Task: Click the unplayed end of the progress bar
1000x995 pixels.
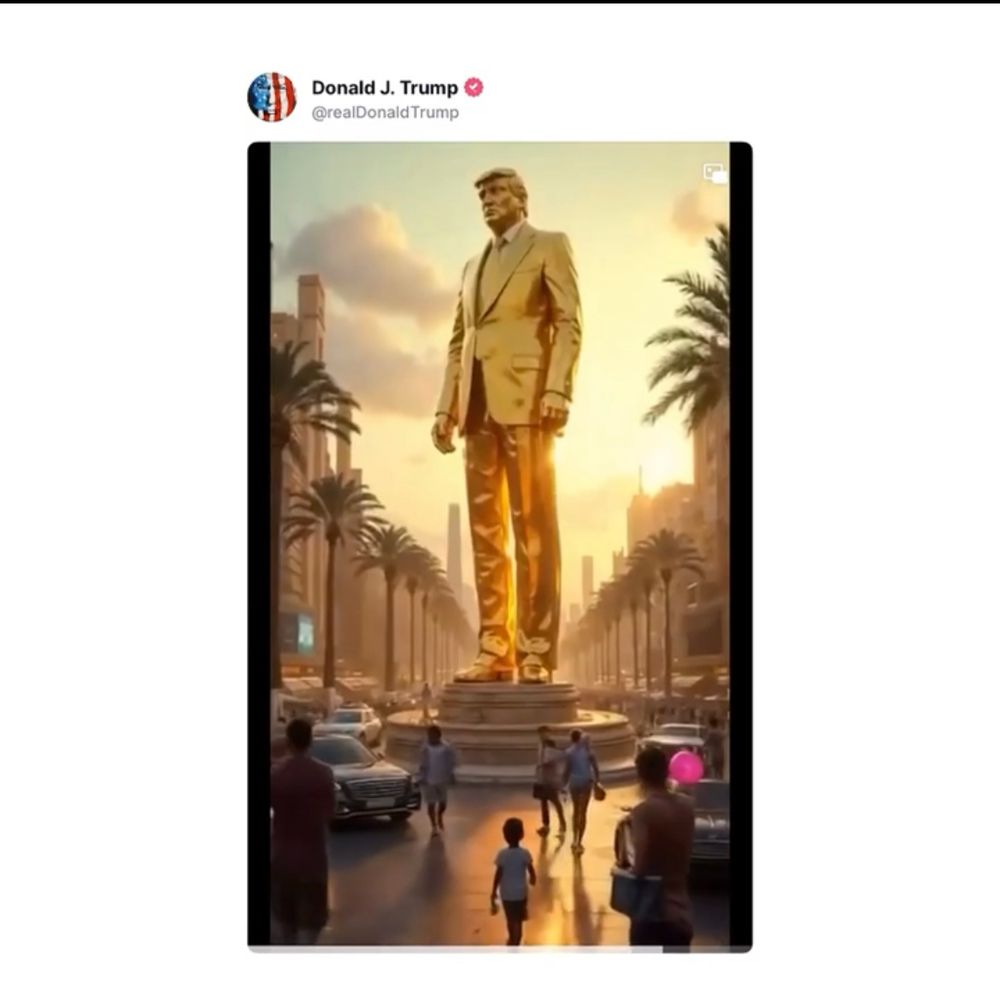Action: (708, 949)
